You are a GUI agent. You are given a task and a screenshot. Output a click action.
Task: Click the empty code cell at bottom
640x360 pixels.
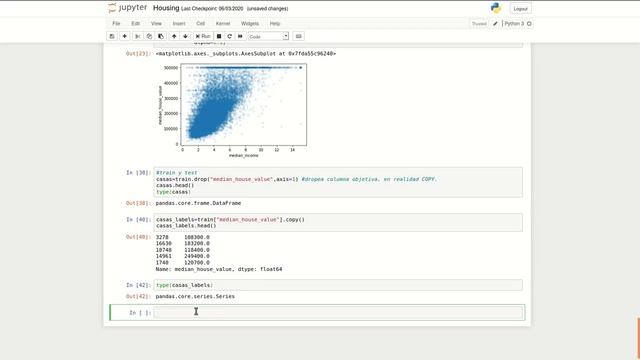[x=338, y=313]
